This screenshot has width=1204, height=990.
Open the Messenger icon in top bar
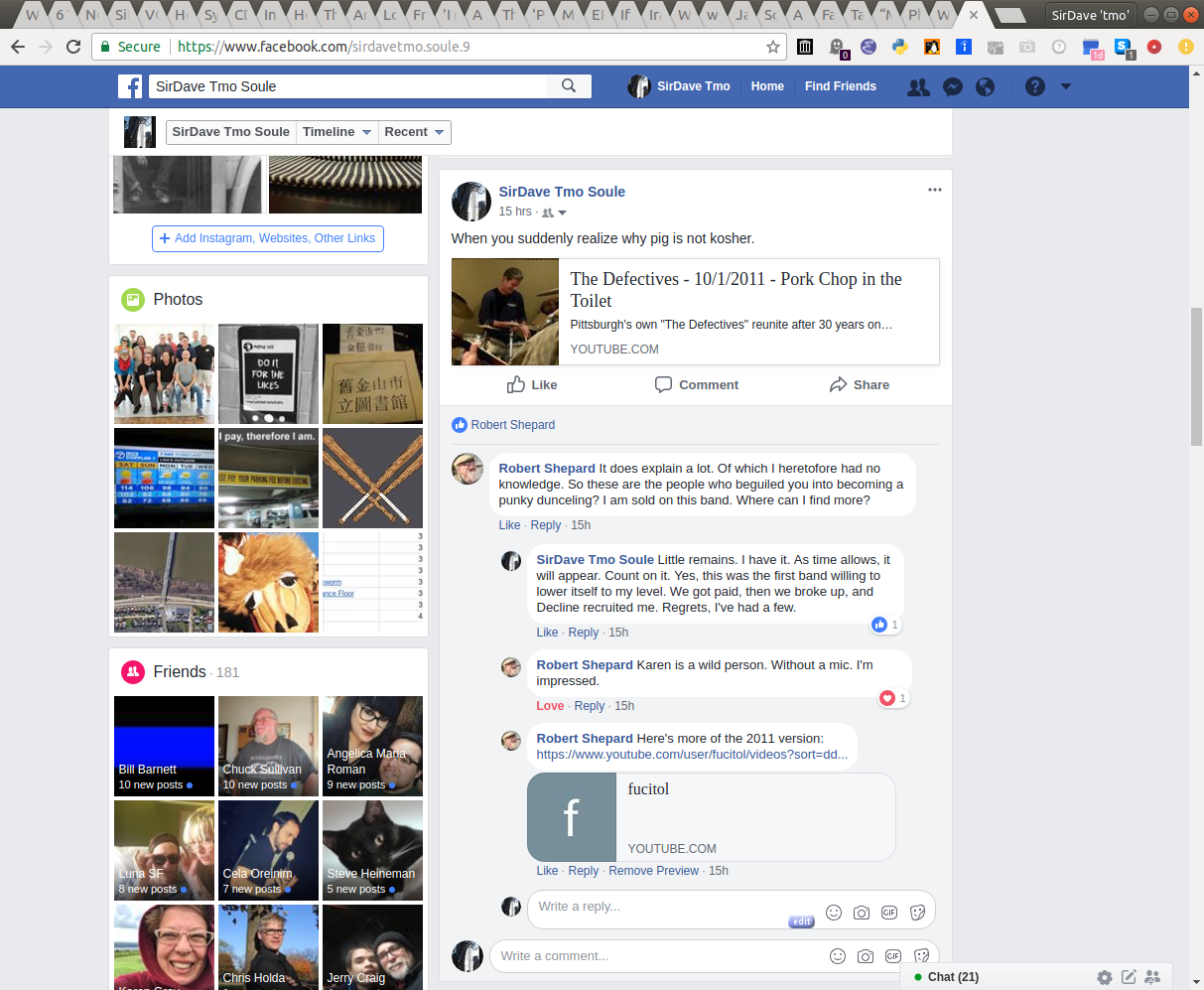point(952,86)
